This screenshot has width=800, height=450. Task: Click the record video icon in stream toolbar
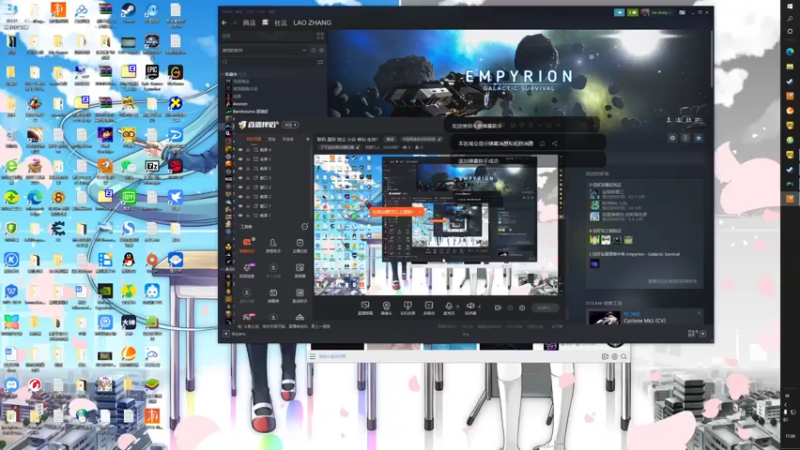(498, 308)
